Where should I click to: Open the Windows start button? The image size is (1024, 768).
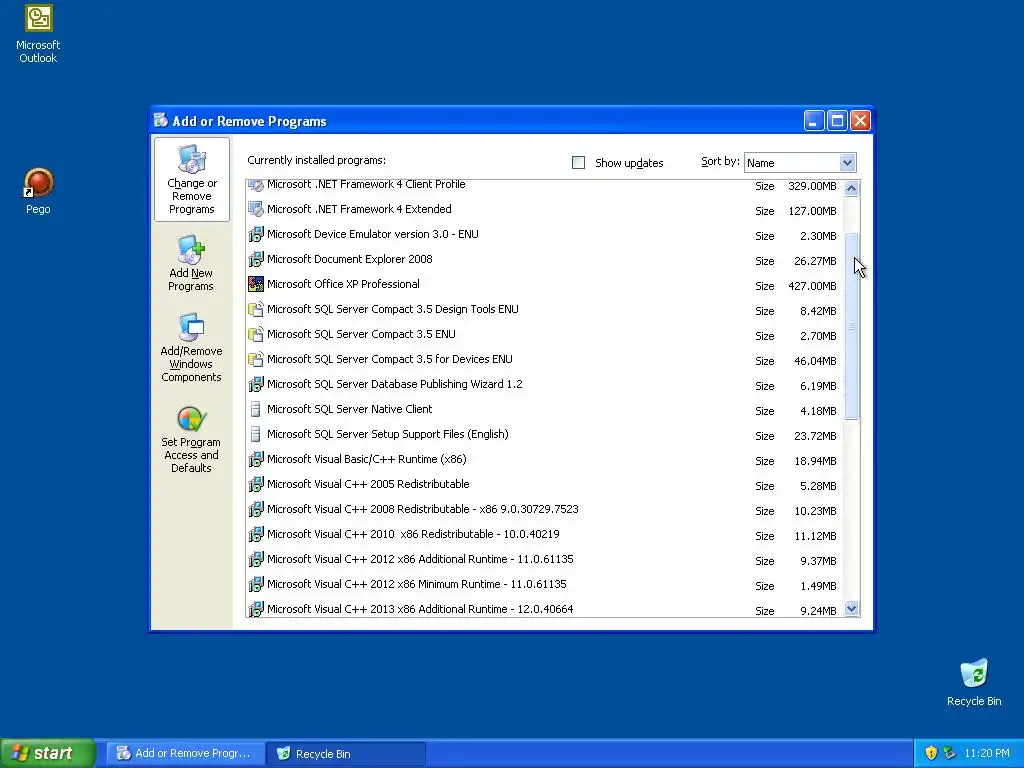[48, 753]
